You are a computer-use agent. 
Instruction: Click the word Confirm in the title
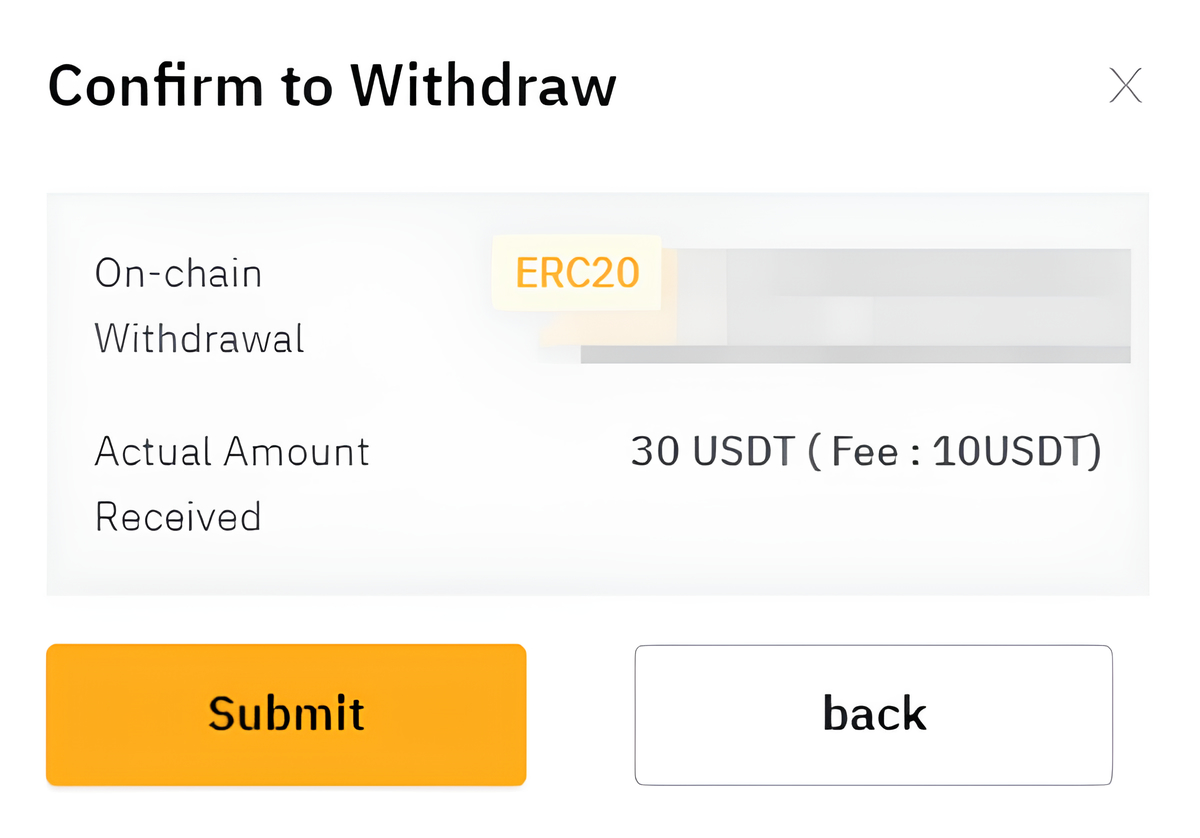click(156, 86)
